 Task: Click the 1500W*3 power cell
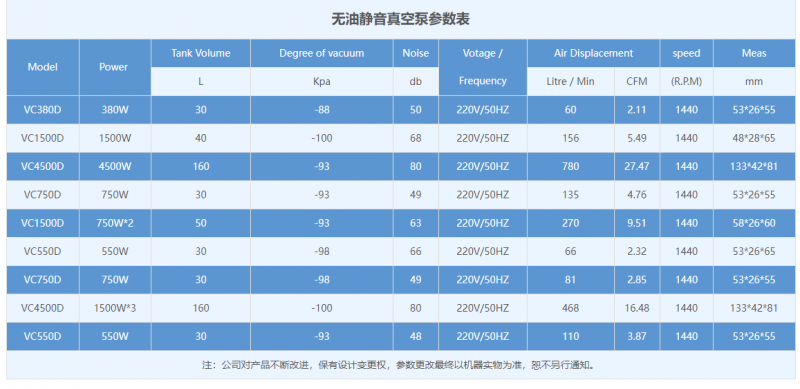[115, 308]
